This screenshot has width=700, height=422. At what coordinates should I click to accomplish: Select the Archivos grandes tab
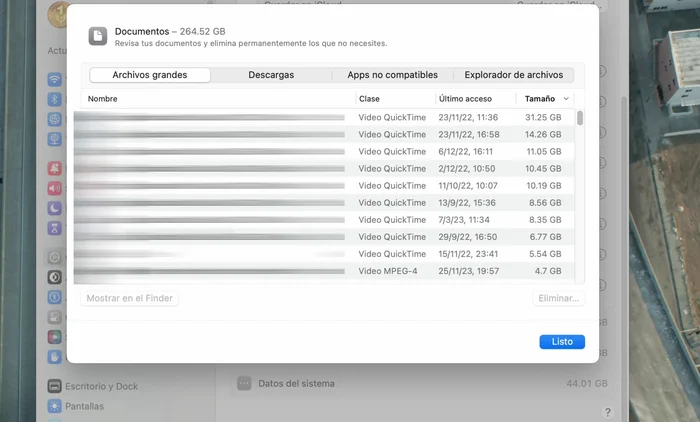[150, 75]
